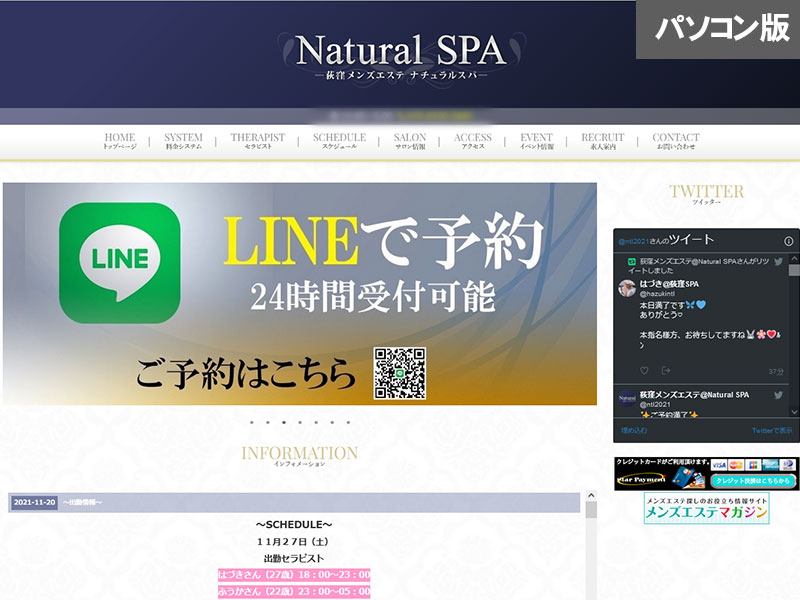Navigate to the RECRUIT page
The width and height of the screenshot is (800, 600).
pyautogui.click(x=603, y=141)
